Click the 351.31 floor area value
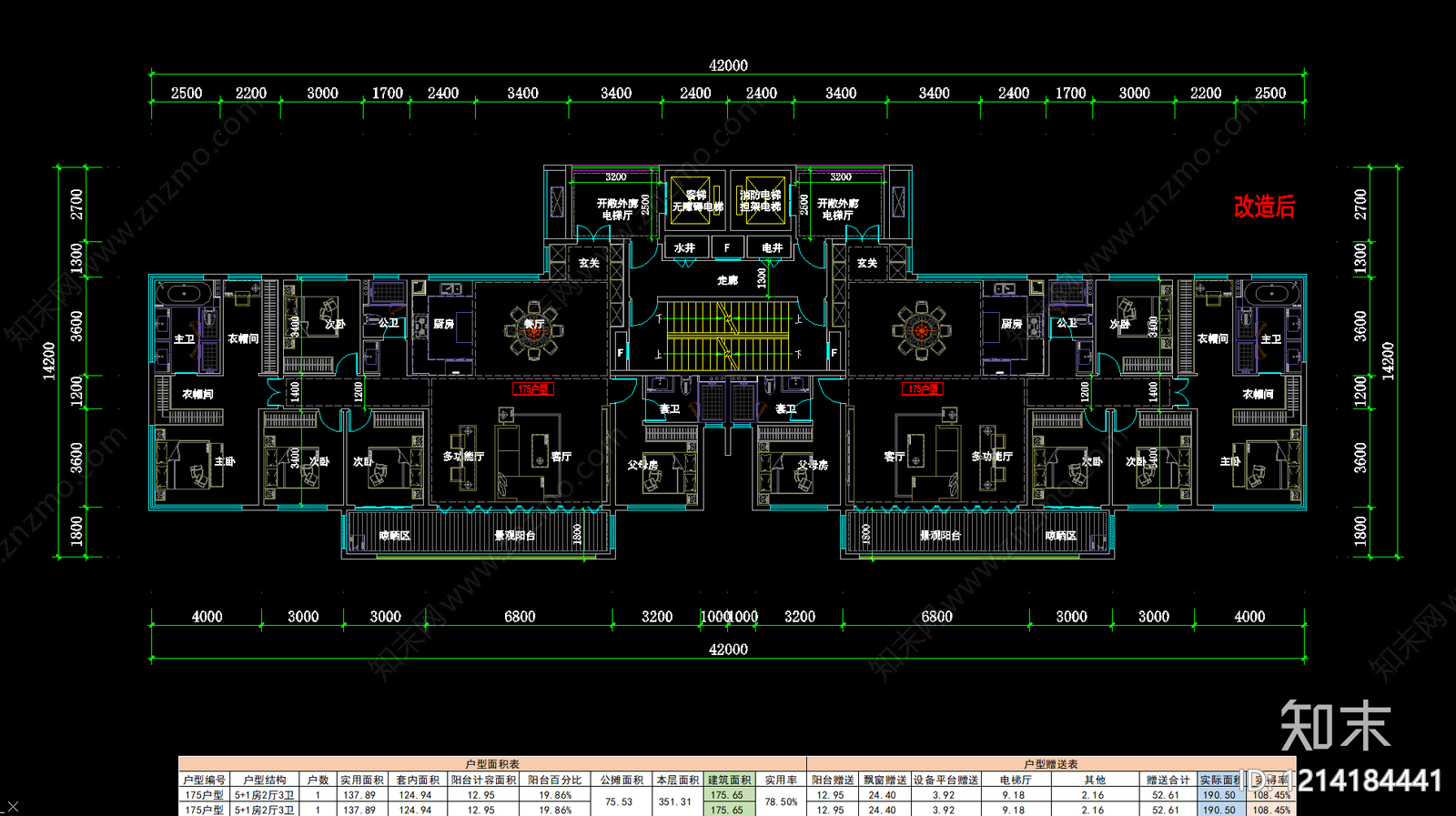Viewport: 1456px width, 816px height. point(675,801)
